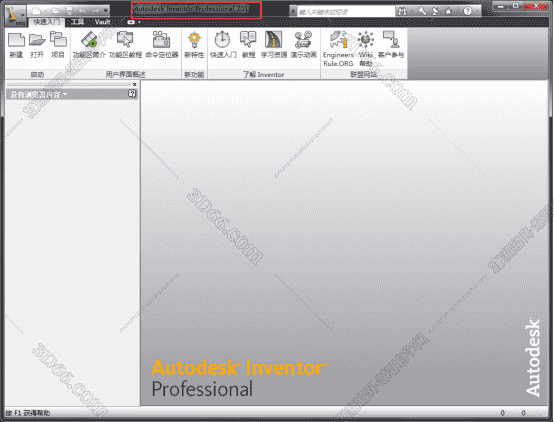Image resolution: width=554 pixels, height=422 pixels.
Task: Open the binoculars search options arrow
Action: click(x=411, y=11)
